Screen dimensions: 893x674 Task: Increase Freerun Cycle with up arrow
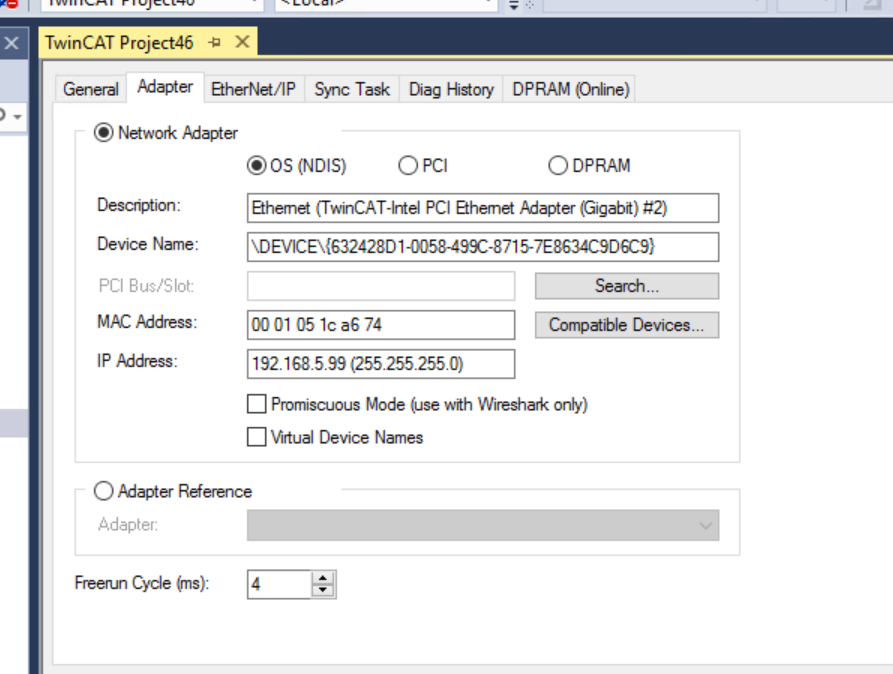click(323, 578)
